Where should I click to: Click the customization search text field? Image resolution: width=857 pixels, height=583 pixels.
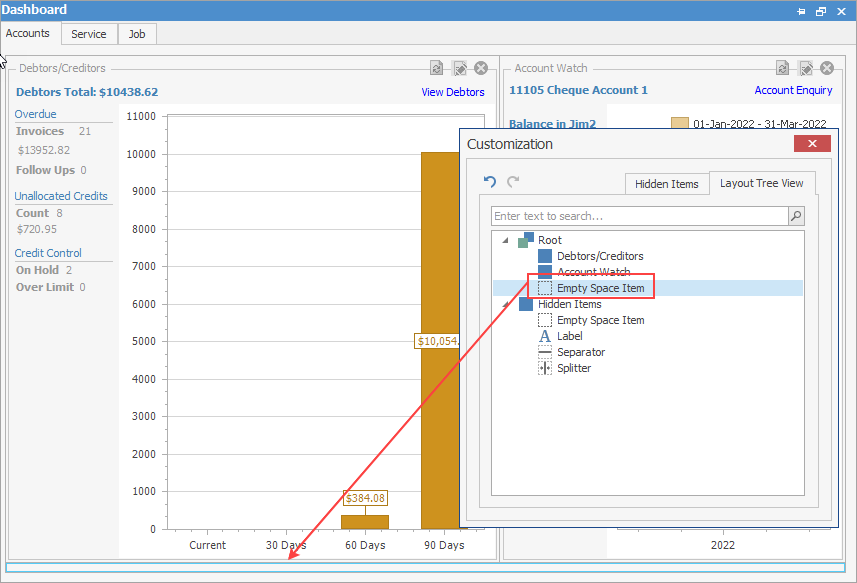[x=640, y=216]
